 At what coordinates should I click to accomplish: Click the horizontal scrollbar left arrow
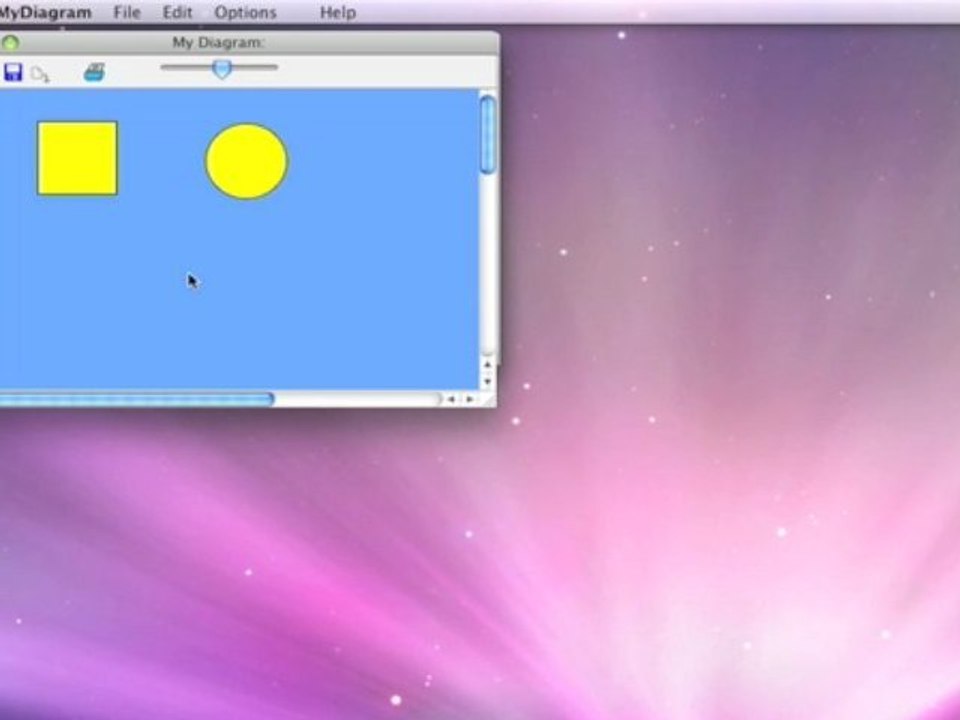(451, 399)
